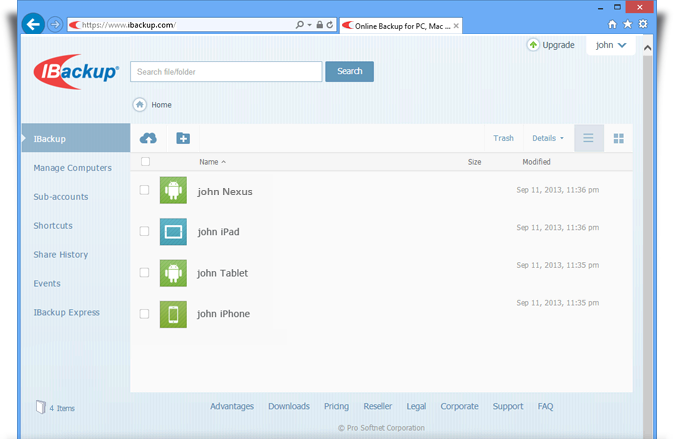The height and width of the screenshot is (439, 674).
Task: Click the Search button
Action: click(349, 71)
